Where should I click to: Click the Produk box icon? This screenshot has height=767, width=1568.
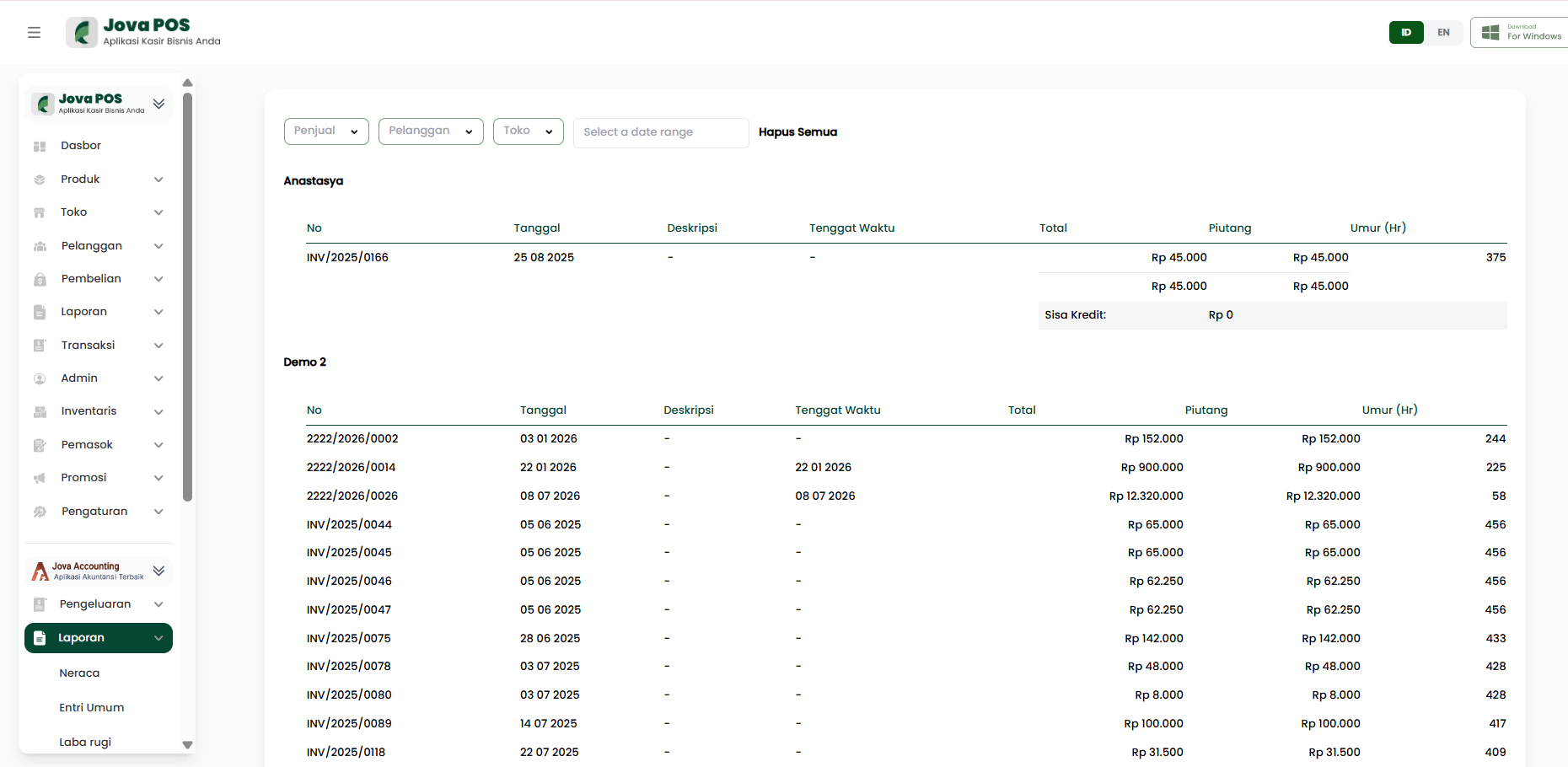40,180
